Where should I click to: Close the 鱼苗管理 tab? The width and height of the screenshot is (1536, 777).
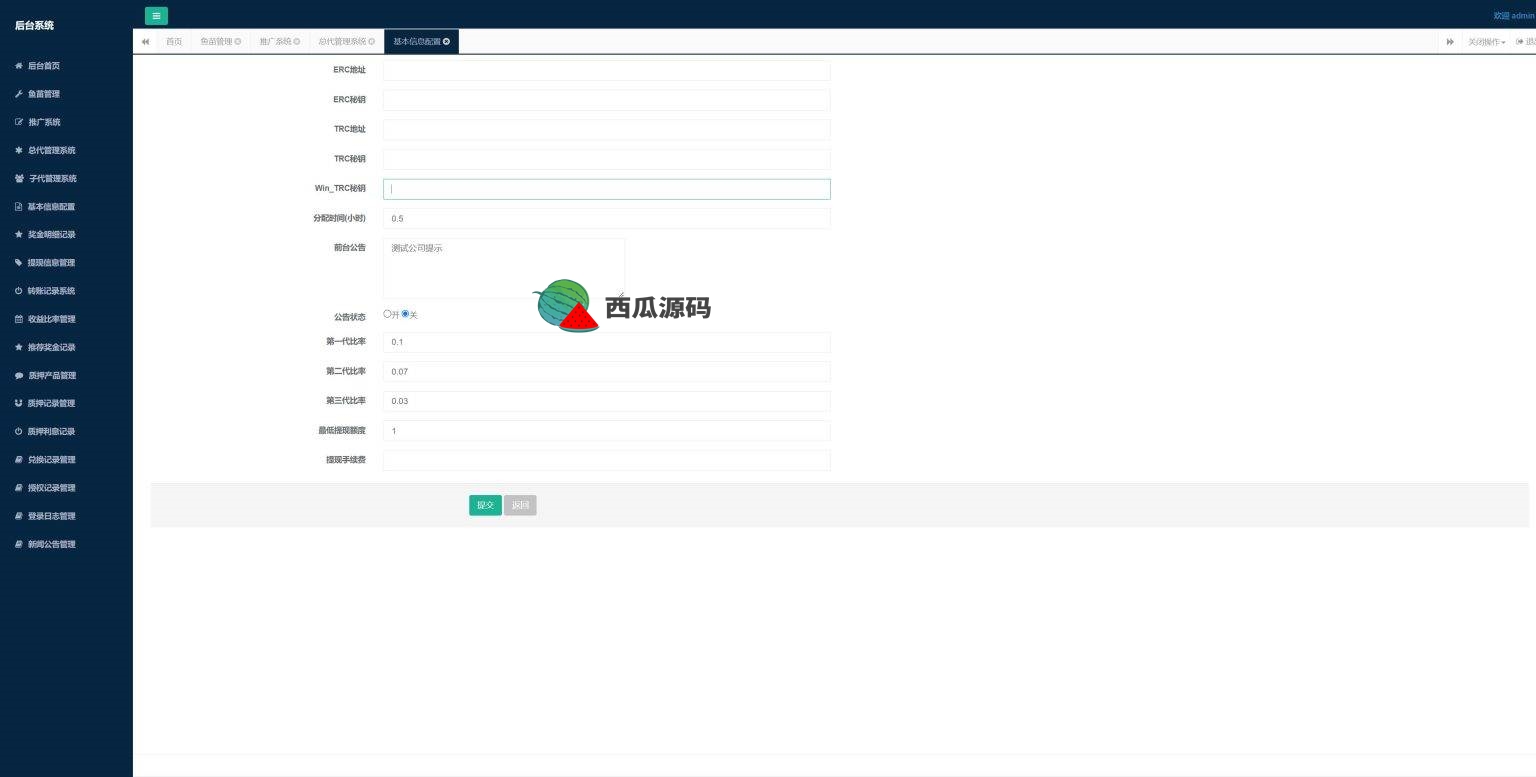(237, 42)
